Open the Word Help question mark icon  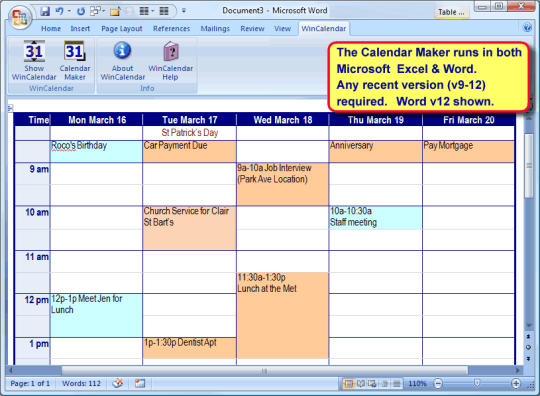pos(527,28)
